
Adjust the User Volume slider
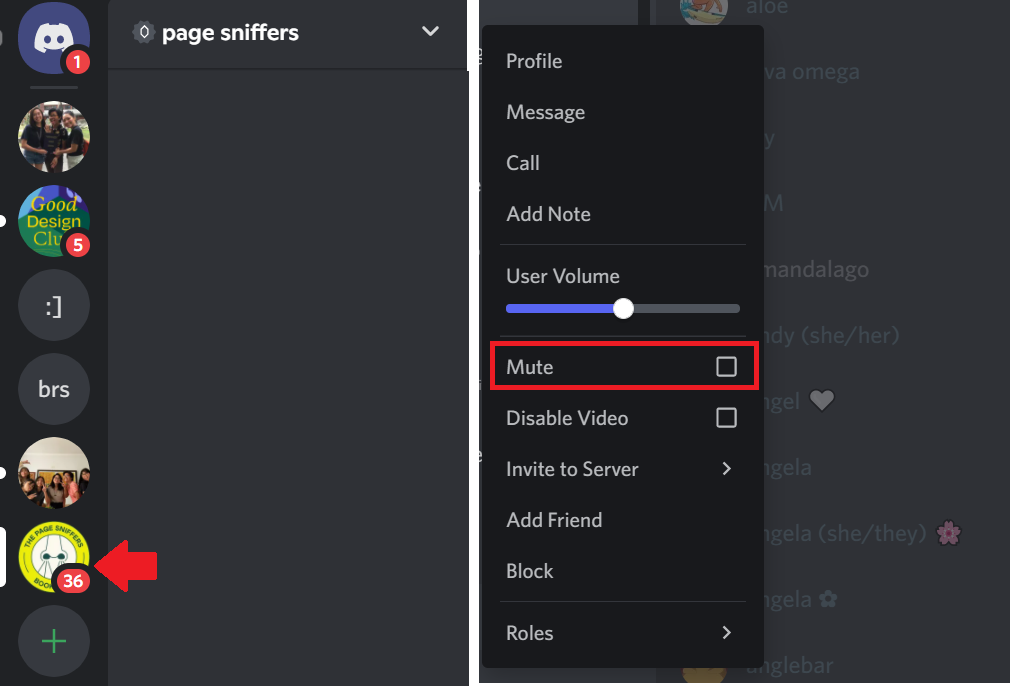pyautogui.click(x=622, y=308)
